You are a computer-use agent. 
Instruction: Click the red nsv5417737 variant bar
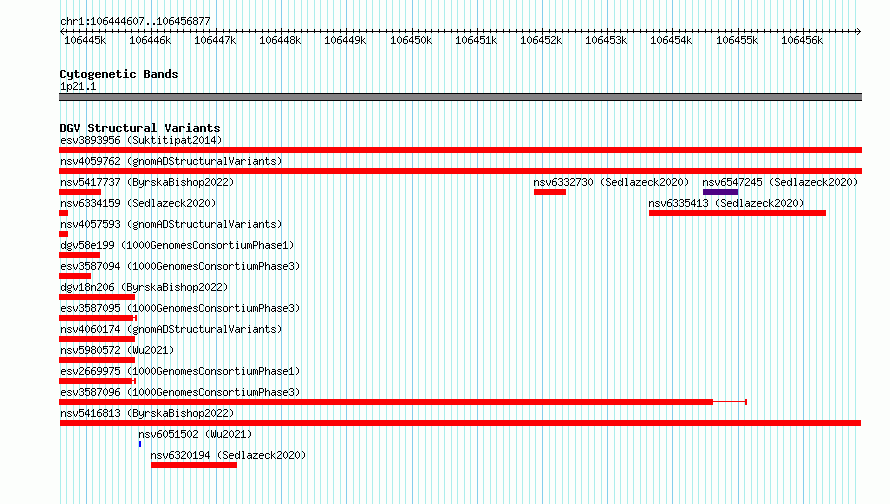[80, 192]
